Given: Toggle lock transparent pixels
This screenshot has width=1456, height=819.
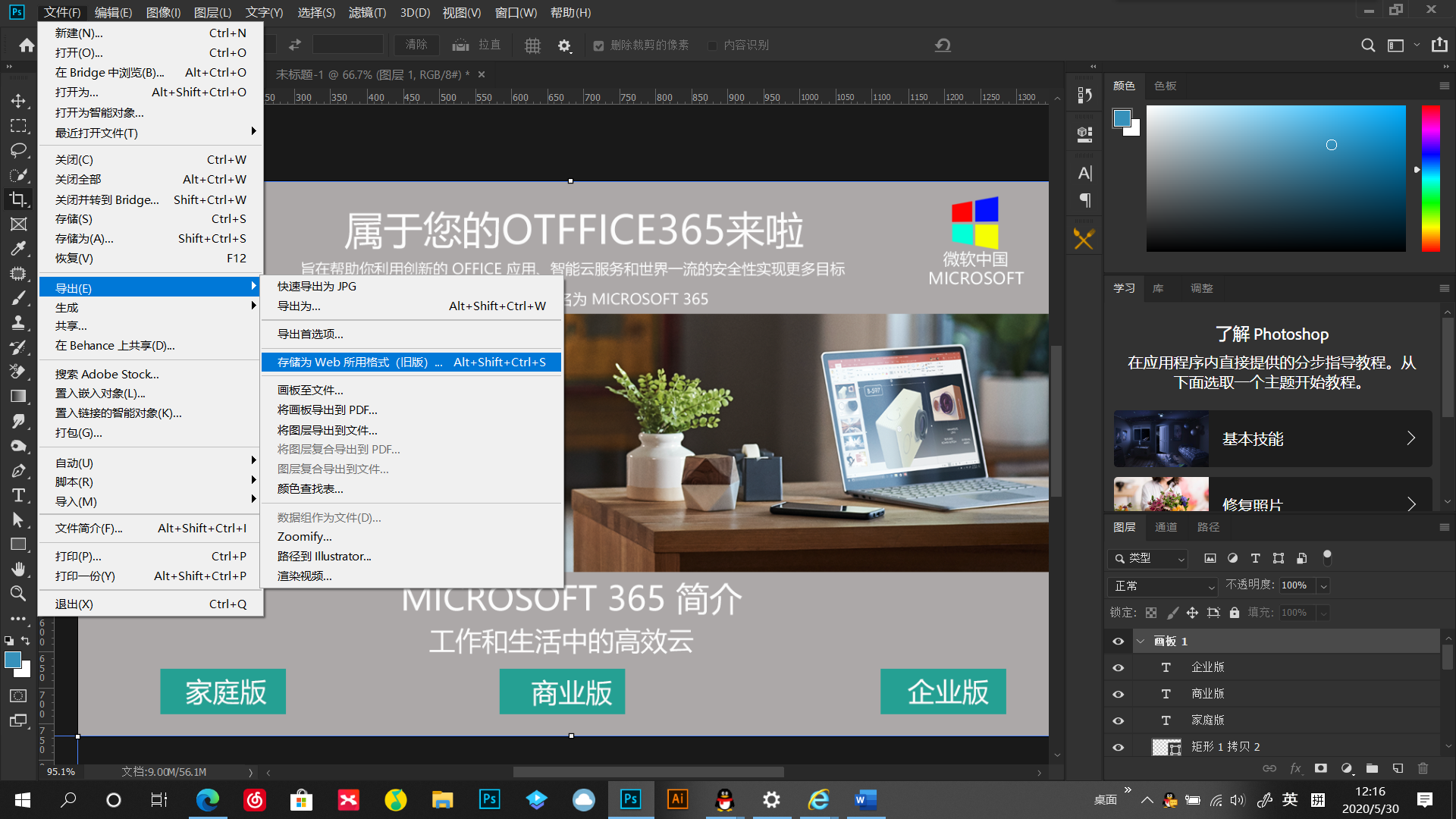Looking at the screenshot, I should pos(1151,613).
